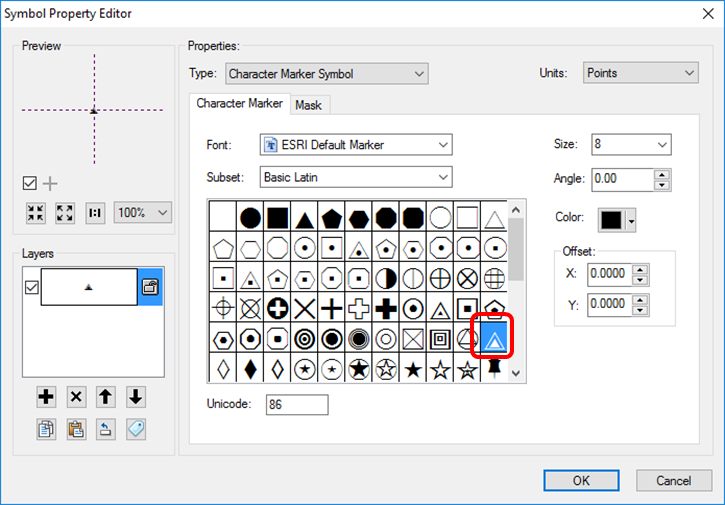
Task: Click the Paste Layer icon
Action: tap(76, 428)
